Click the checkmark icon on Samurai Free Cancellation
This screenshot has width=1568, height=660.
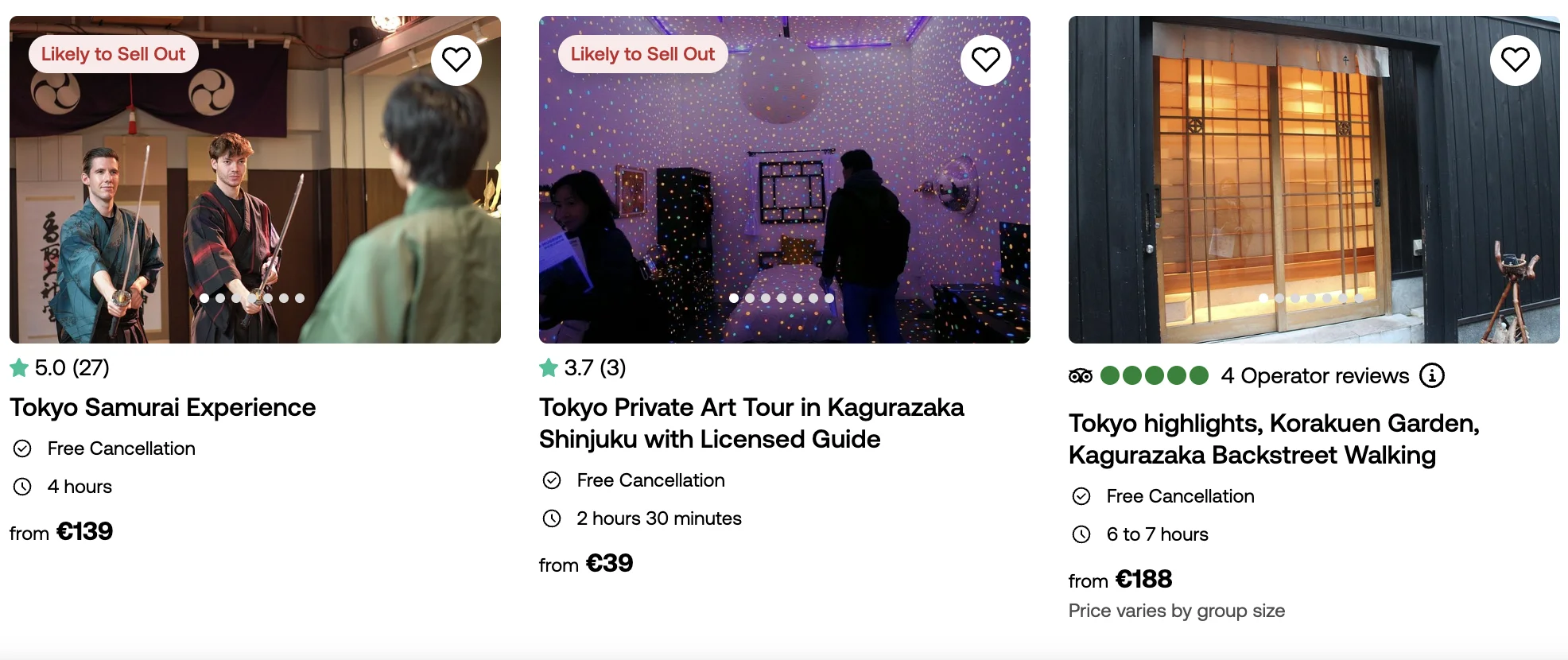coord(22,448)
